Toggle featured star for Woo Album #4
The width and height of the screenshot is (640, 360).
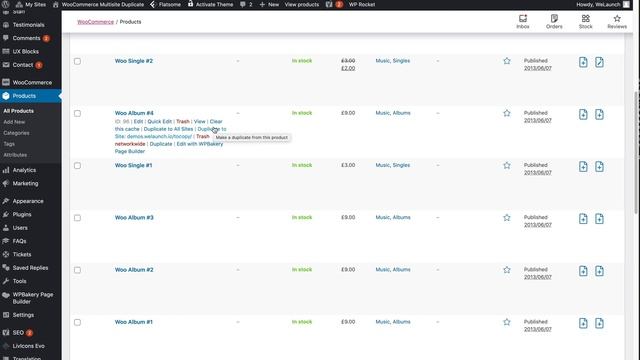coord(507,113)
